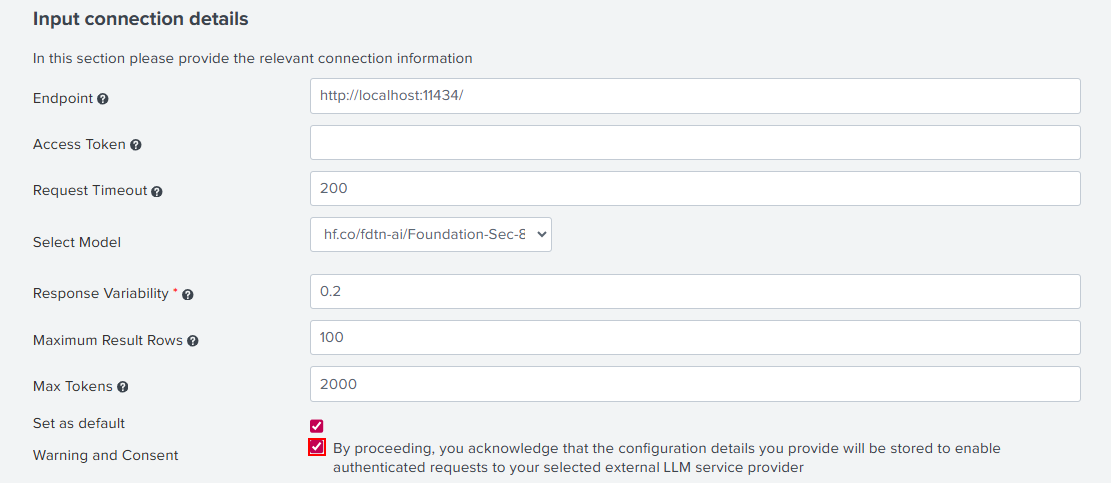Select the Request Timeout field showing 200
The image size is (1111, 483).
(x=695, y=188)
